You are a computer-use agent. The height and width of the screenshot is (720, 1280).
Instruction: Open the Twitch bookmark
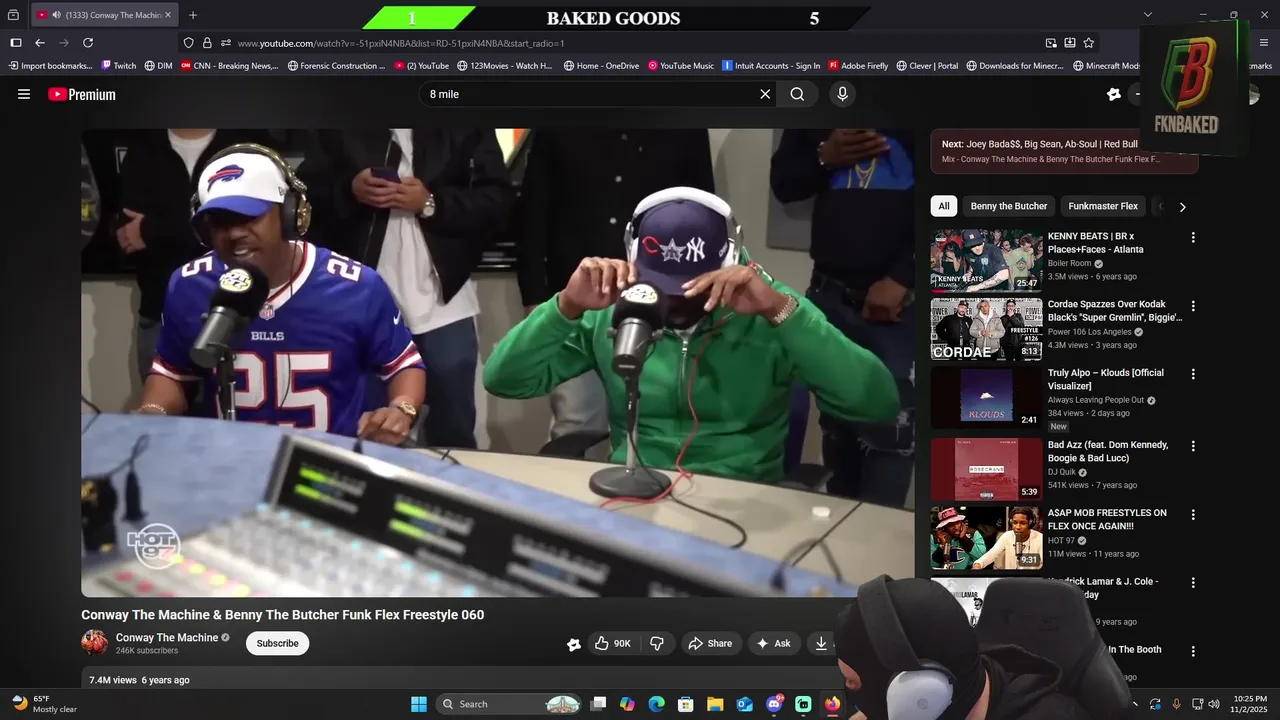(x=119, y=66)
